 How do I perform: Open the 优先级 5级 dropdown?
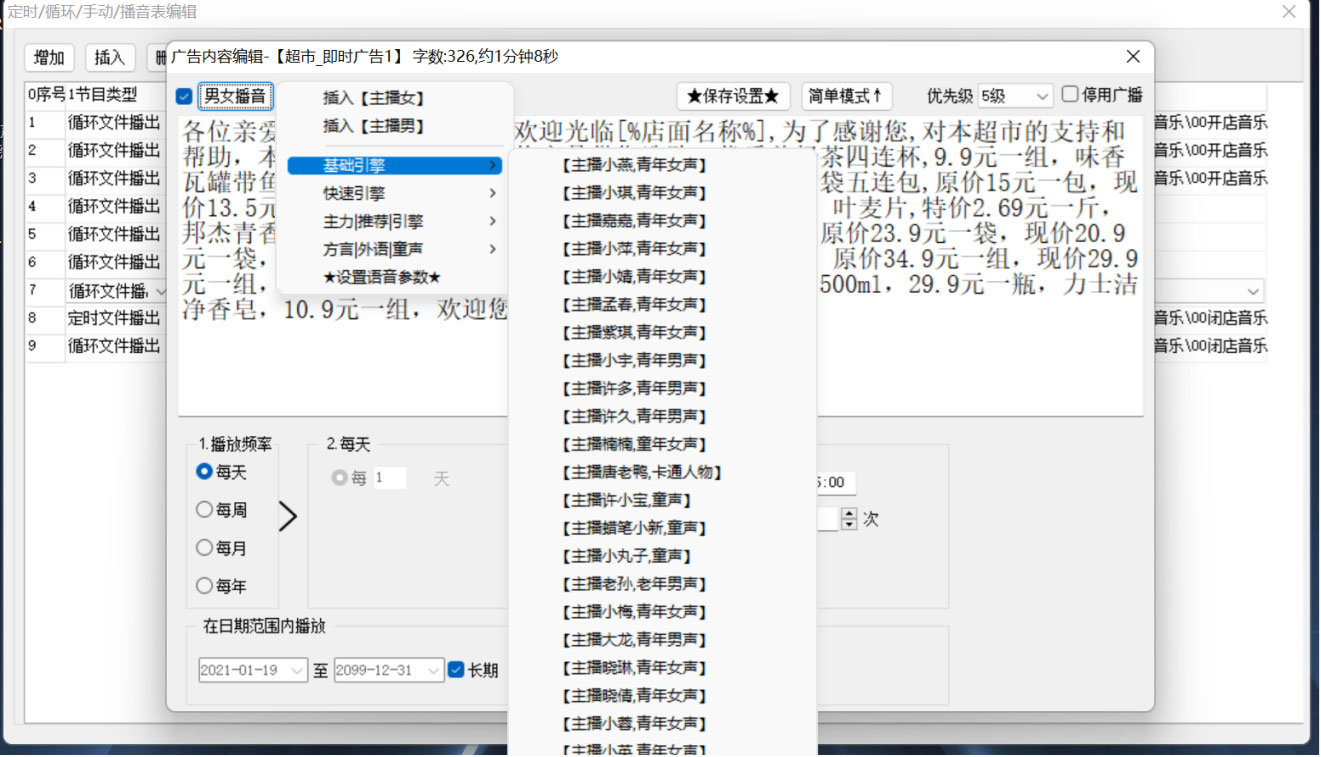coord(1015,97)
